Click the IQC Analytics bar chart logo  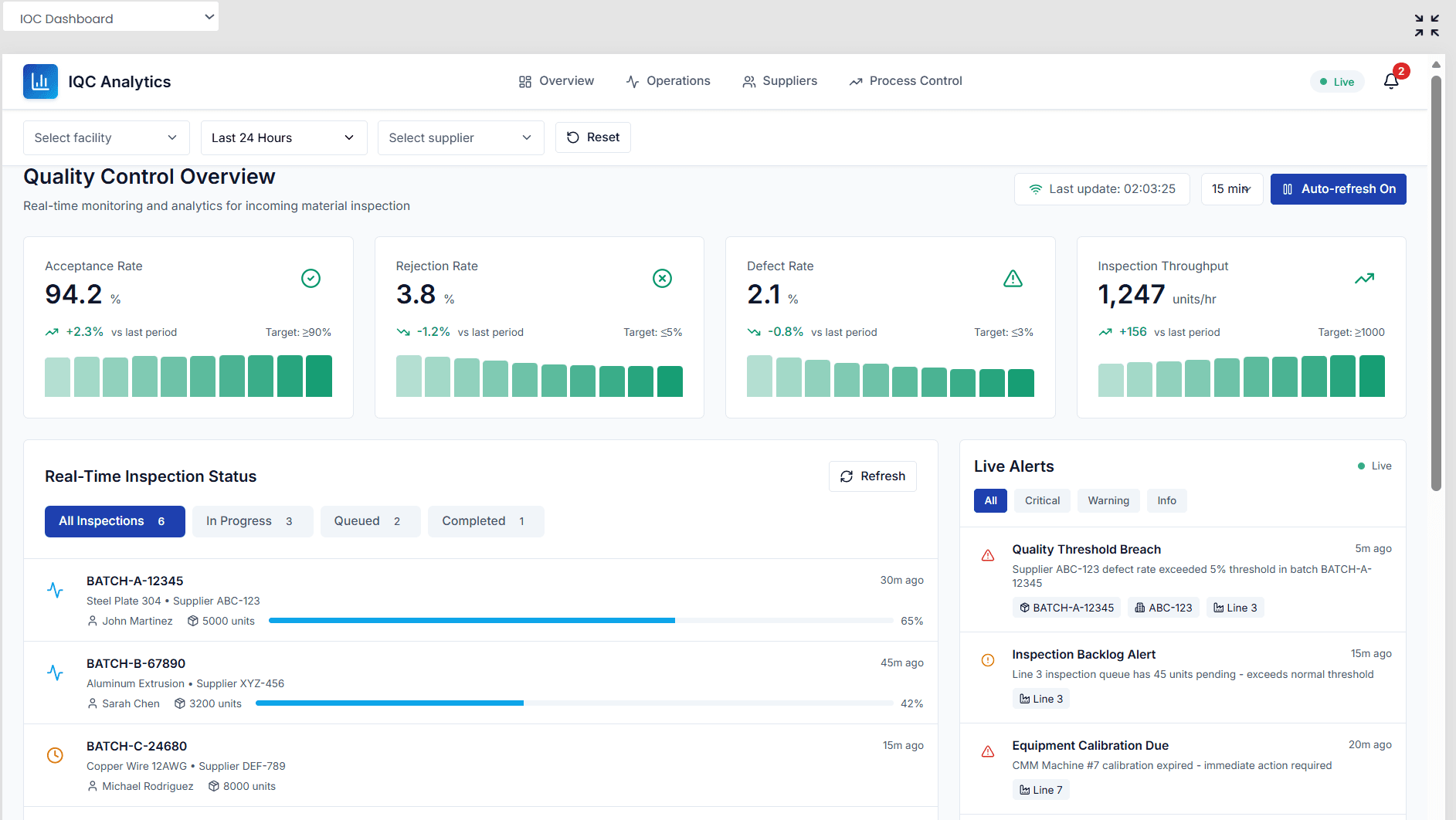[x=40, y=82]
